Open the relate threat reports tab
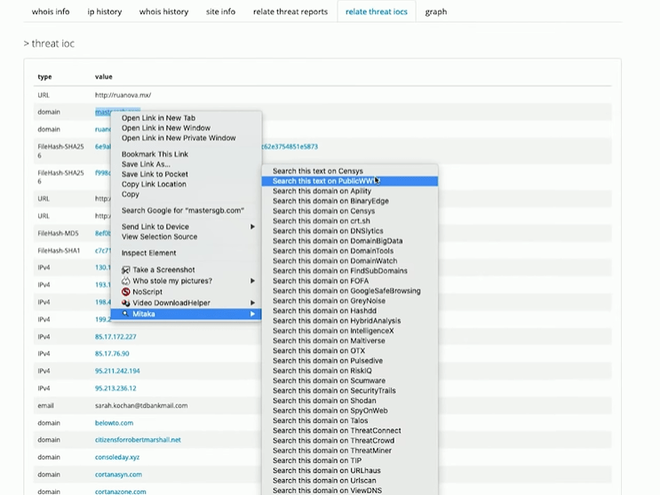This screenshot has width=660, height=495. pyautogui.click(x=290, y=12)
